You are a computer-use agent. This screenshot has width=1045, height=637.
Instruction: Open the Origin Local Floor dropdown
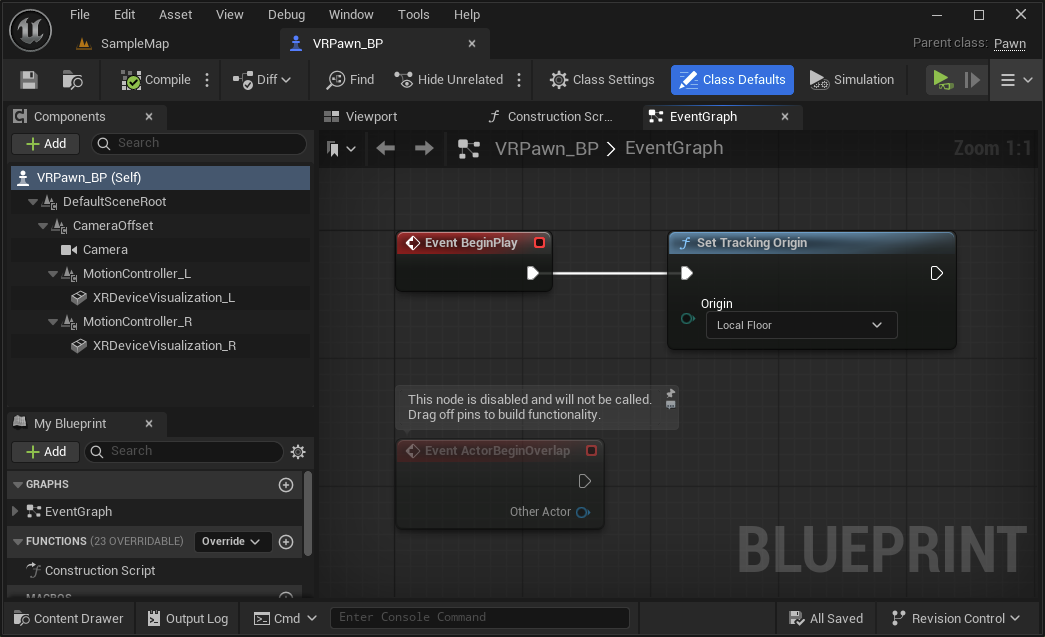point(800,325)
